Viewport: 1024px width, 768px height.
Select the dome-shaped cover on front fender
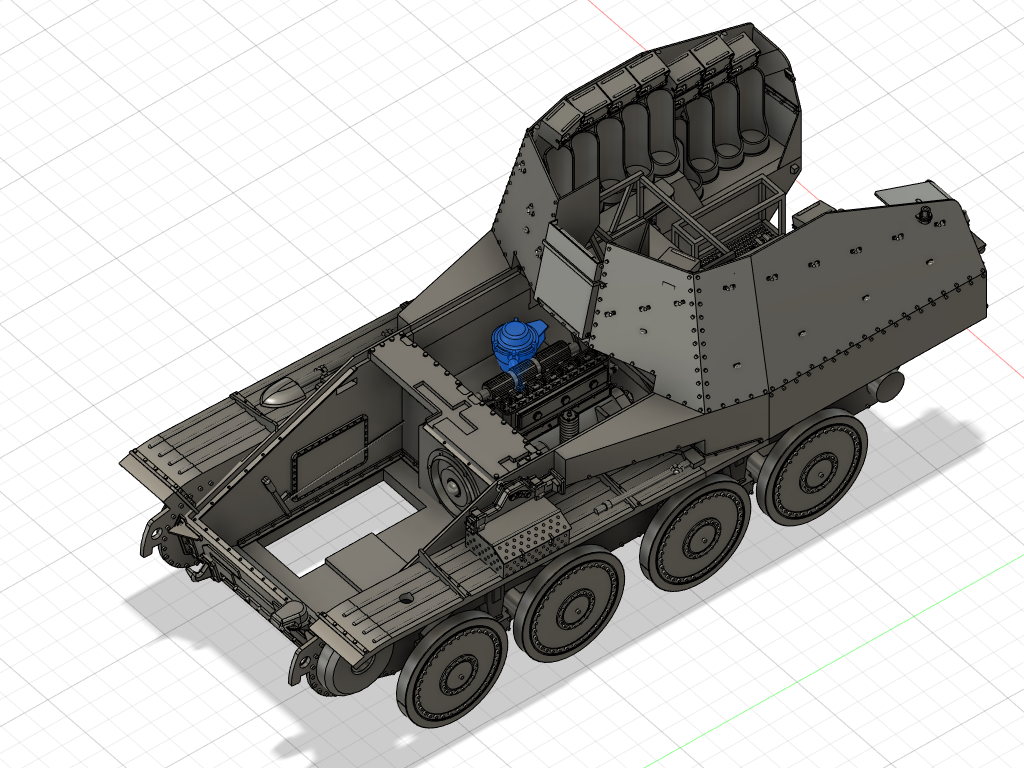coord(284,393)
